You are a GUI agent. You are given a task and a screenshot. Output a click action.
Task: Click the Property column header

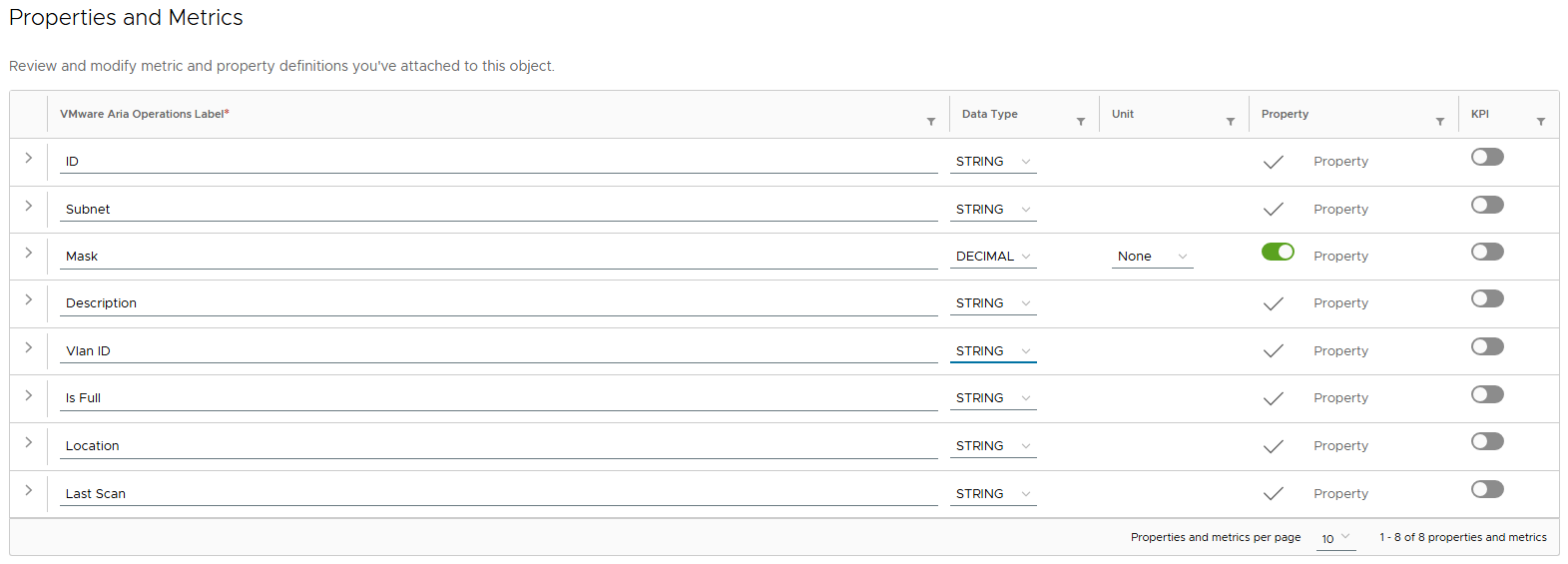pos(1285,114)
